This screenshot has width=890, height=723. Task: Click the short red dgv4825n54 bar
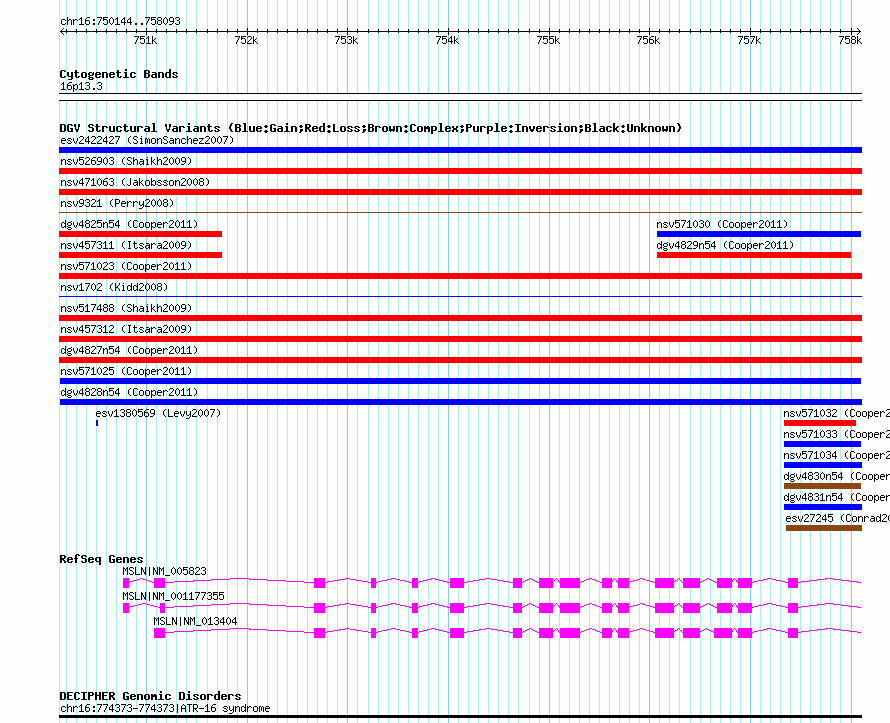tap(140, 234)
